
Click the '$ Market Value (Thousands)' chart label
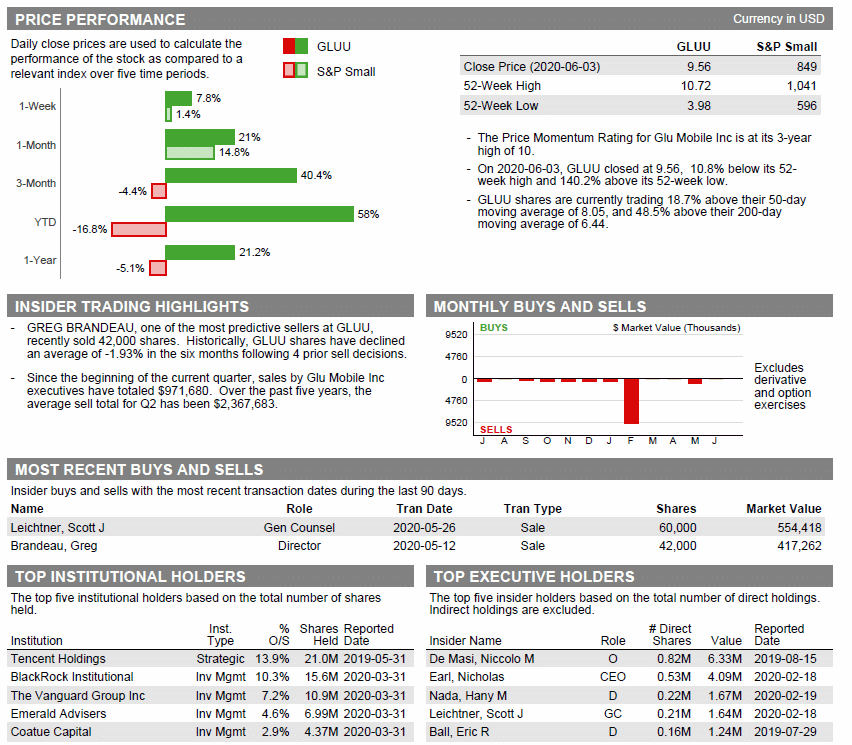[676, 328]
